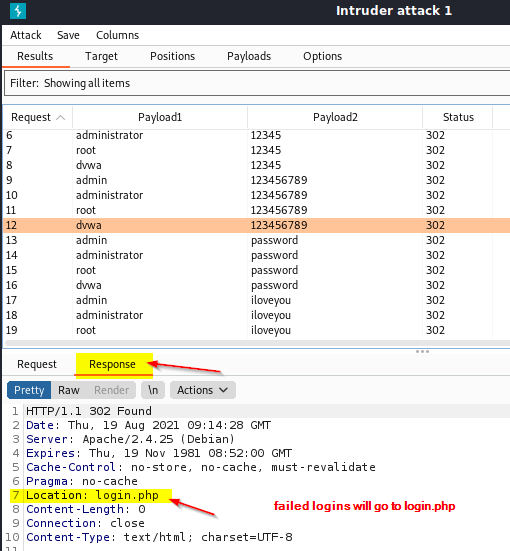Click the three-dot panel divider handle
This screenshot has height=551, width=510.
point(422,351)
